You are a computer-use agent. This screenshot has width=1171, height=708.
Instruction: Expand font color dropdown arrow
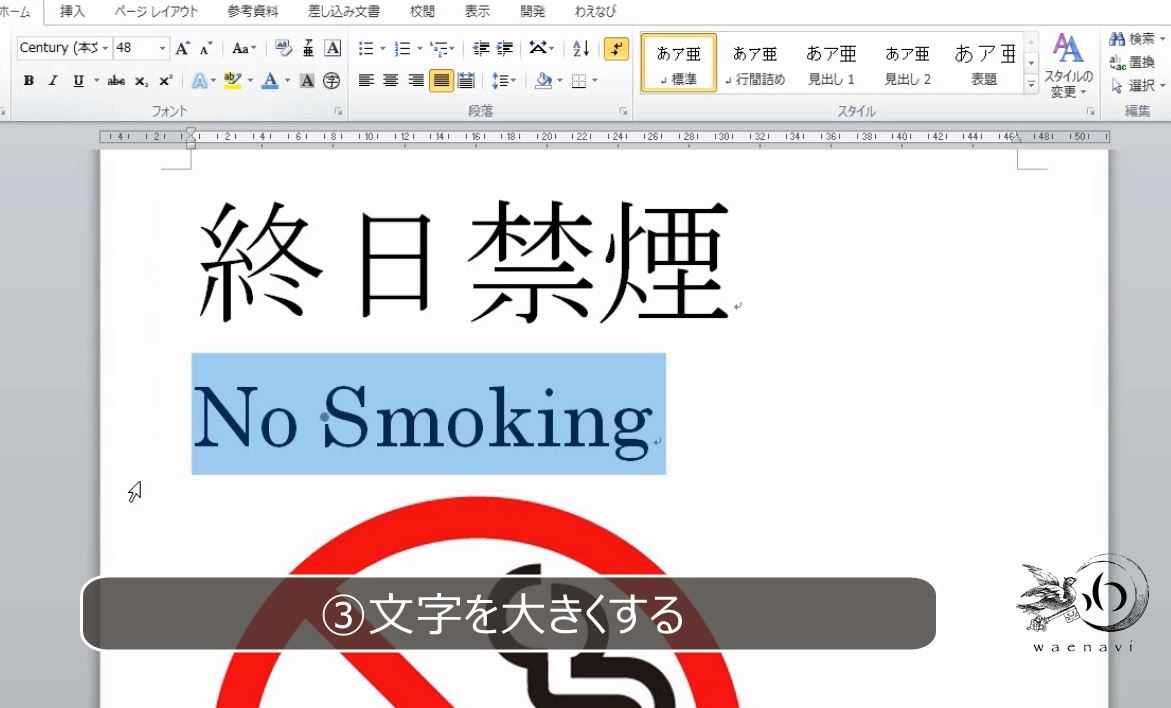point(288,81)
